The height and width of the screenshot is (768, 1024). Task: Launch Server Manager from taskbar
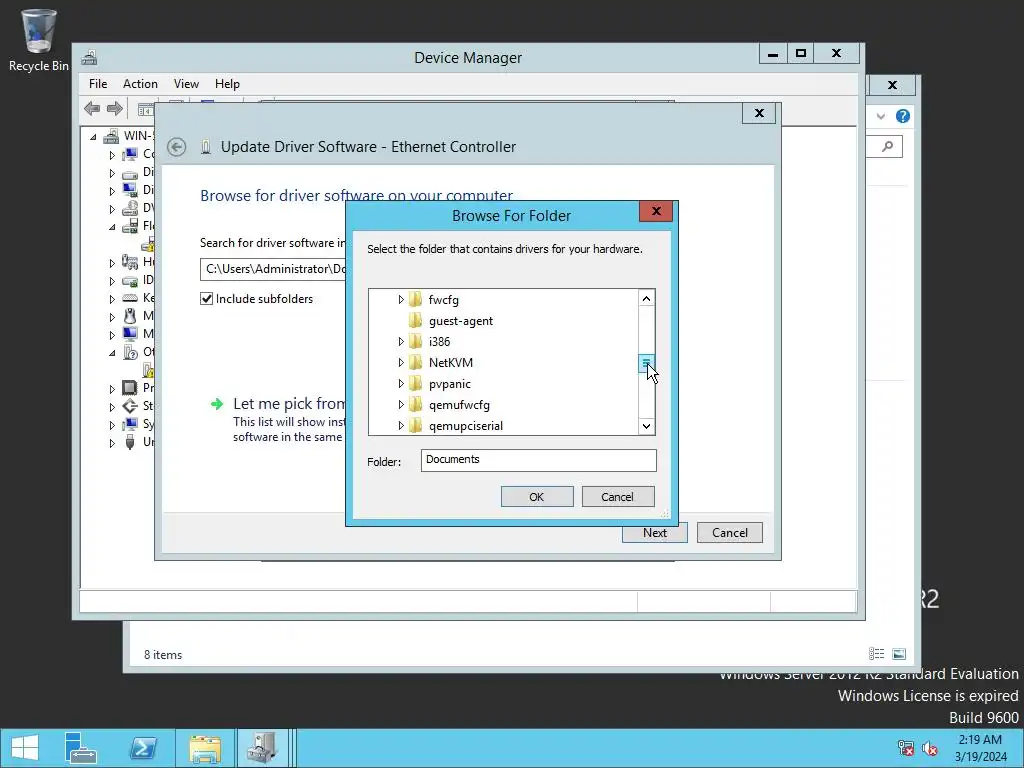pos(80,748)
